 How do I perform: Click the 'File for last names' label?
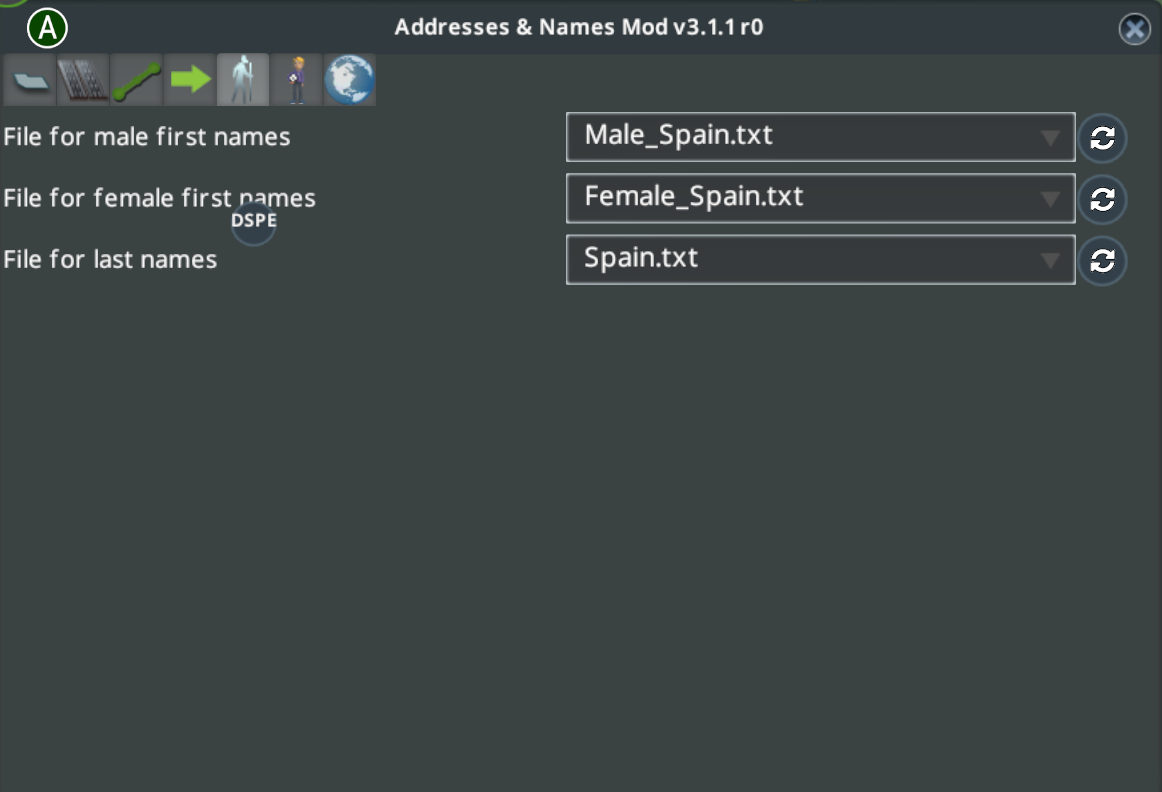click(110, 260)
